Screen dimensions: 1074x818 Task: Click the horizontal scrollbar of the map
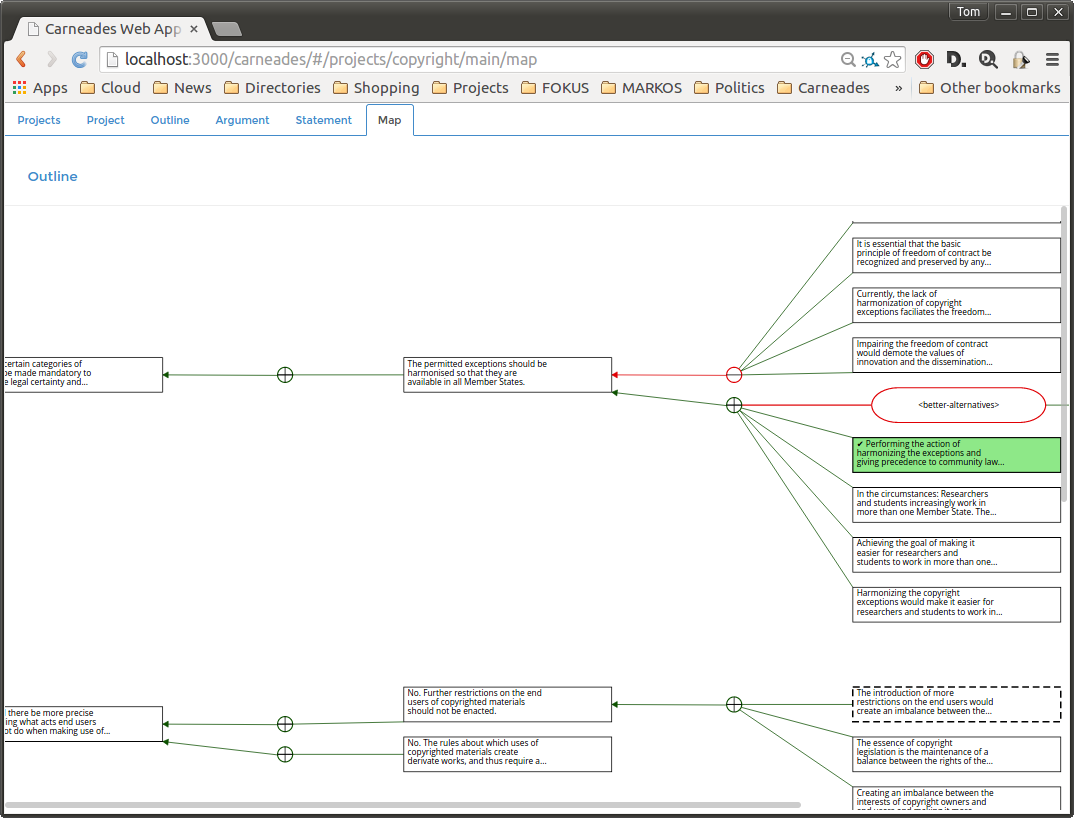click(x=403, y=805)
